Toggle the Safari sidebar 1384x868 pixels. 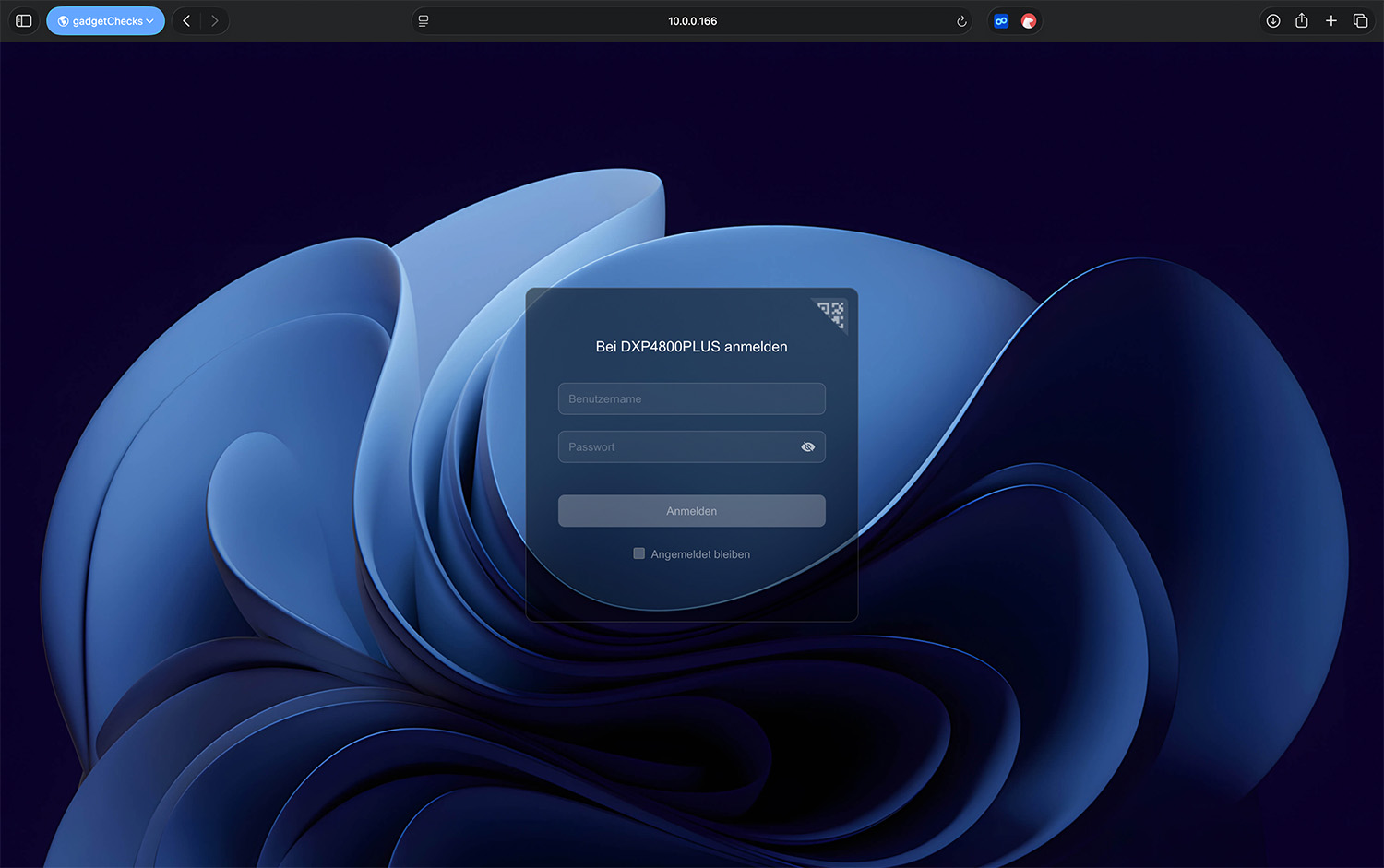point(24,21)
